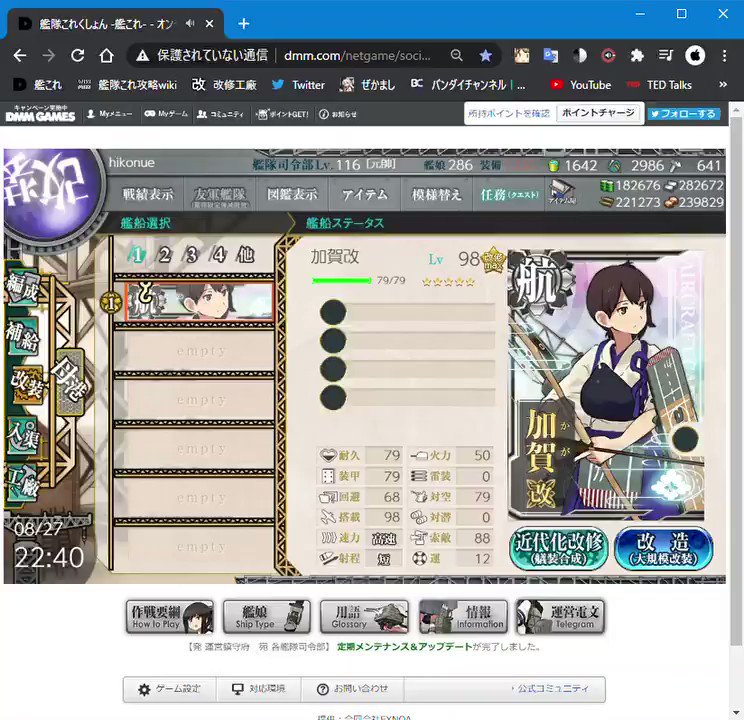Select Kaga ship banner in slot 1

pos(199,302)
